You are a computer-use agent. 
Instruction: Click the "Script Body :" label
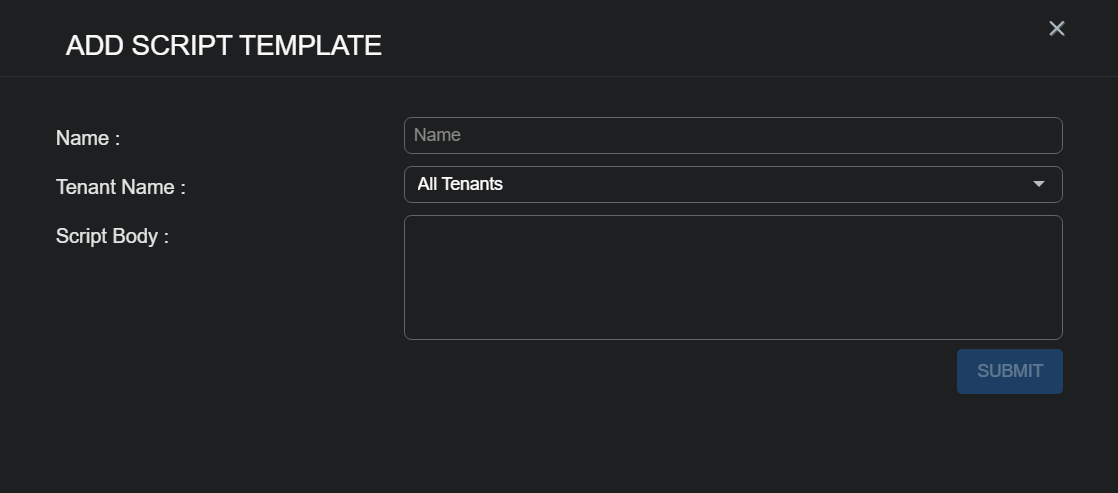[112, 237]
